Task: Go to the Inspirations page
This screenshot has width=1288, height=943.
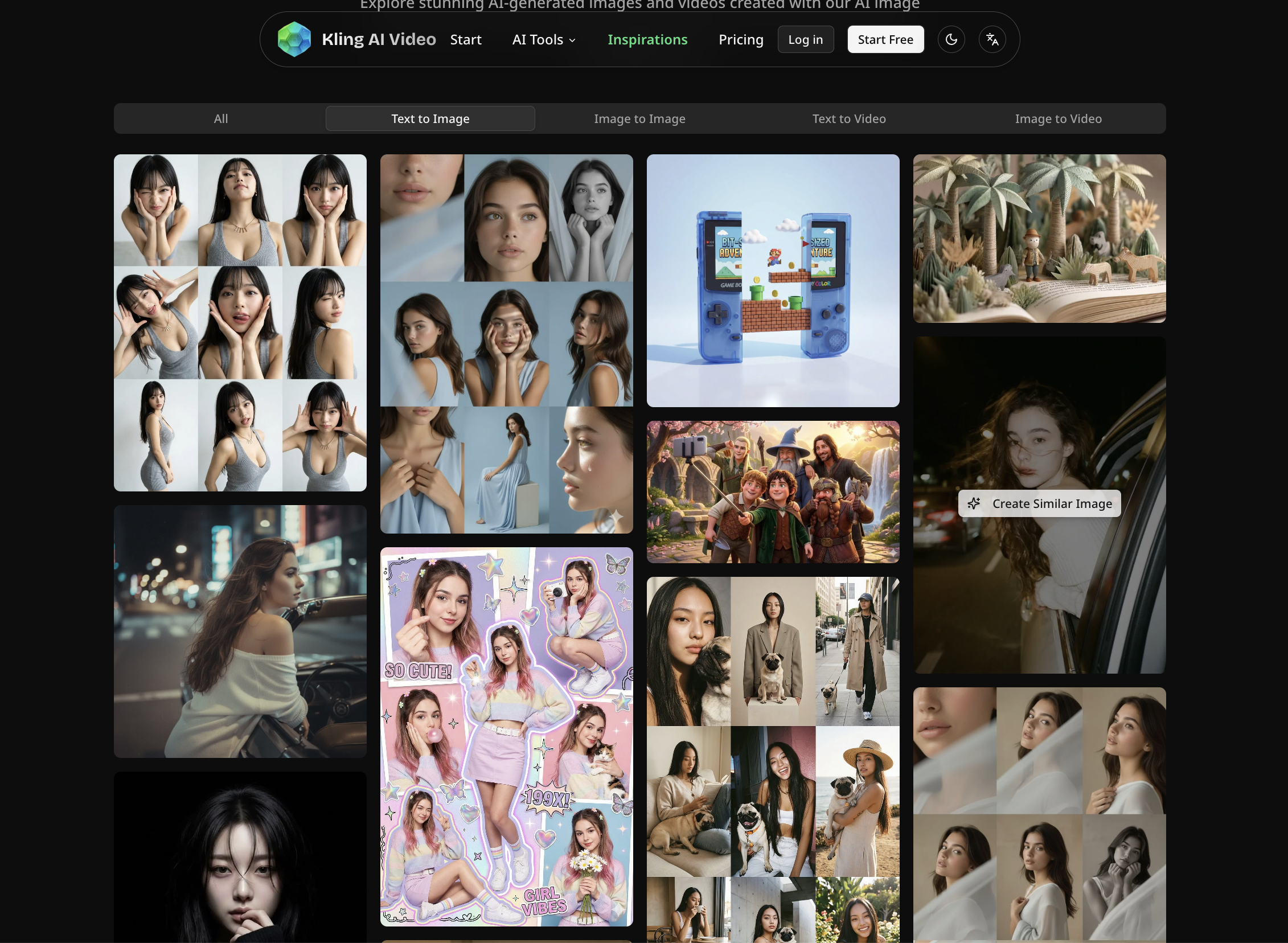Action: 647,39
